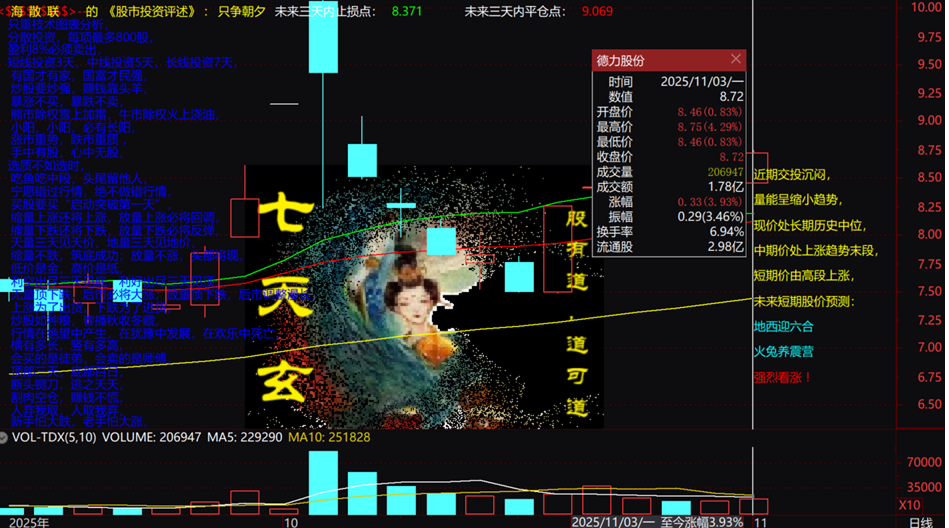The image size is (949, 528).
Task: Select the 涨幅 0.33(3.93%) row
Action: click(669, 202)
